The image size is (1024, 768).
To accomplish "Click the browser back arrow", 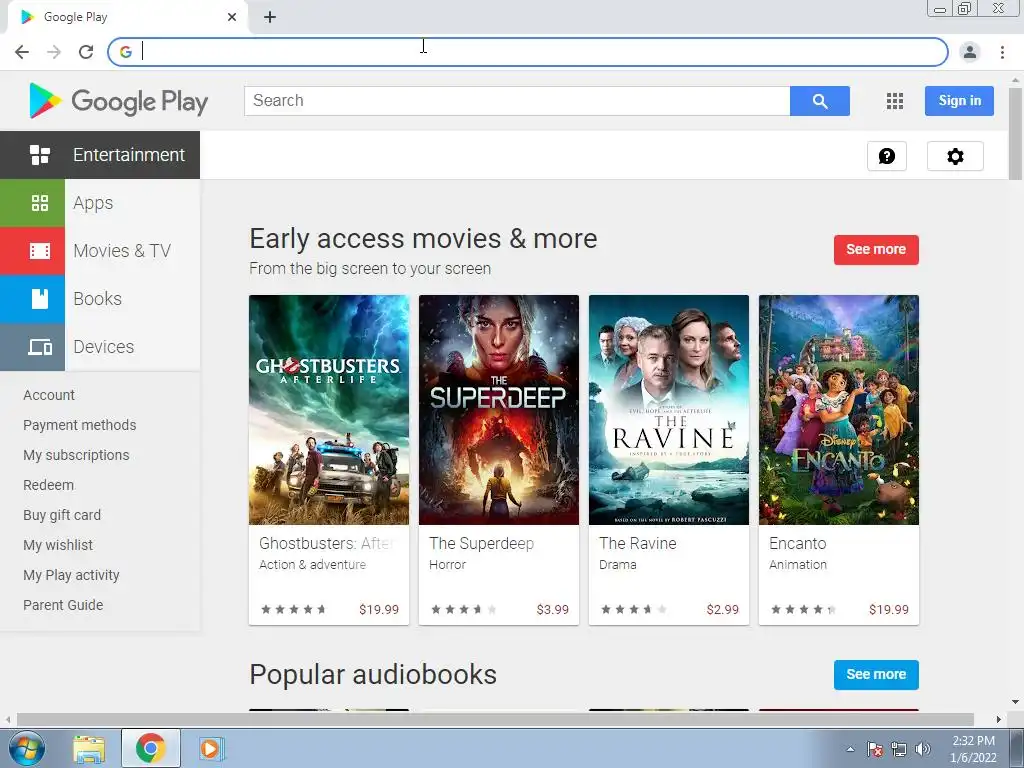I will click(22, 52).
